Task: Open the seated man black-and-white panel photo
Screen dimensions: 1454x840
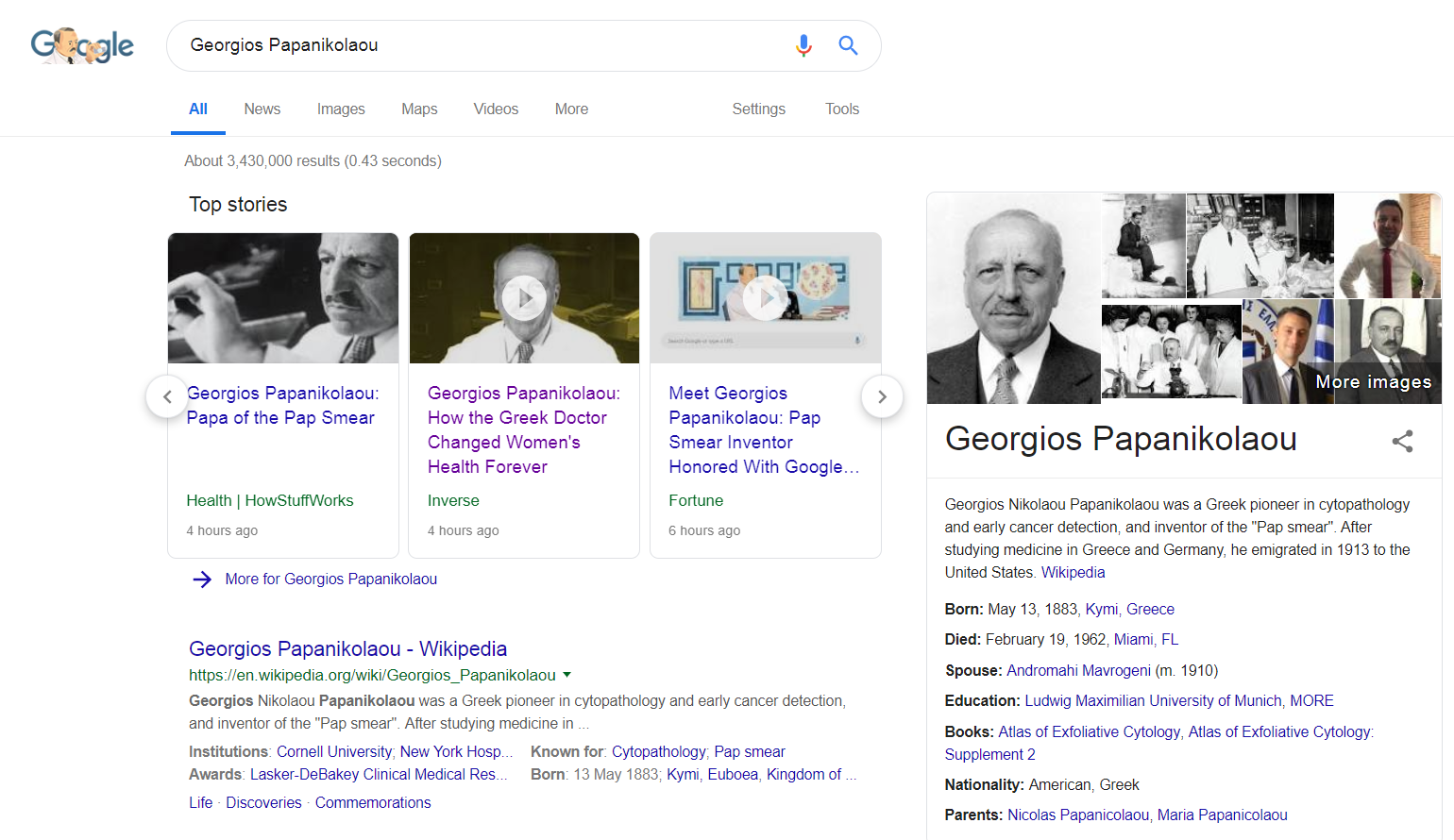Action: [x=1143, y=245]
